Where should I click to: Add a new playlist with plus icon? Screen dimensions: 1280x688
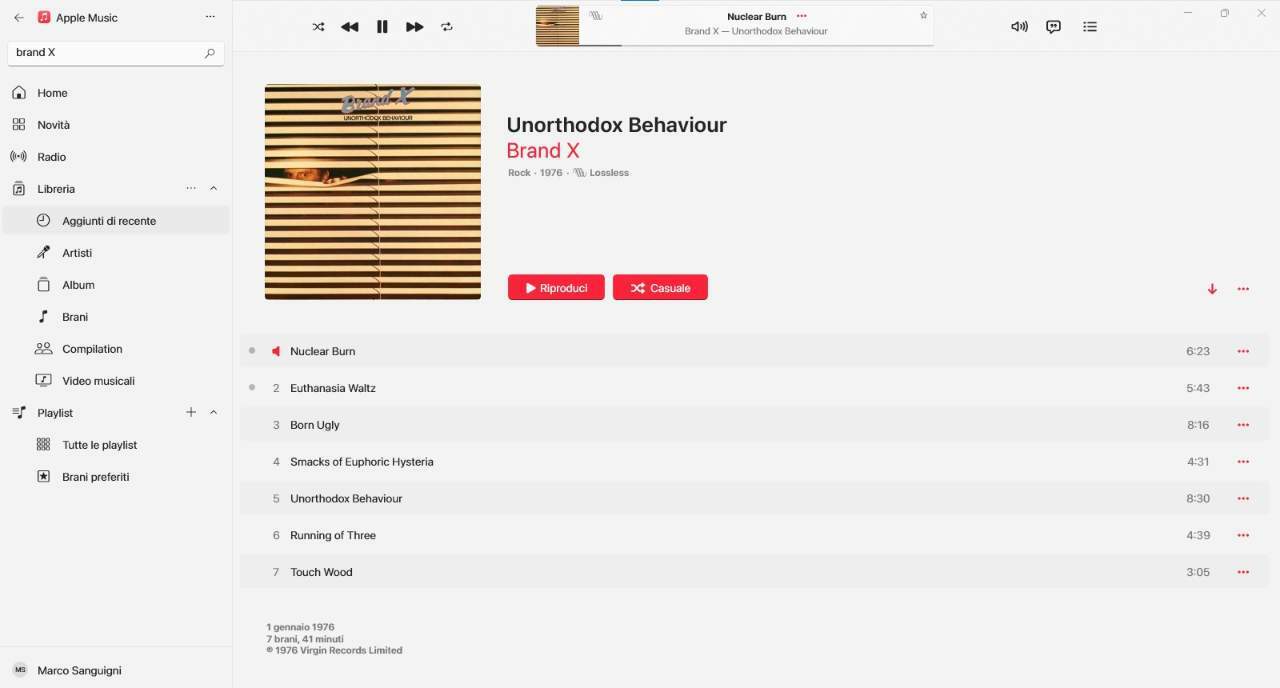click(x=191, y=412)
